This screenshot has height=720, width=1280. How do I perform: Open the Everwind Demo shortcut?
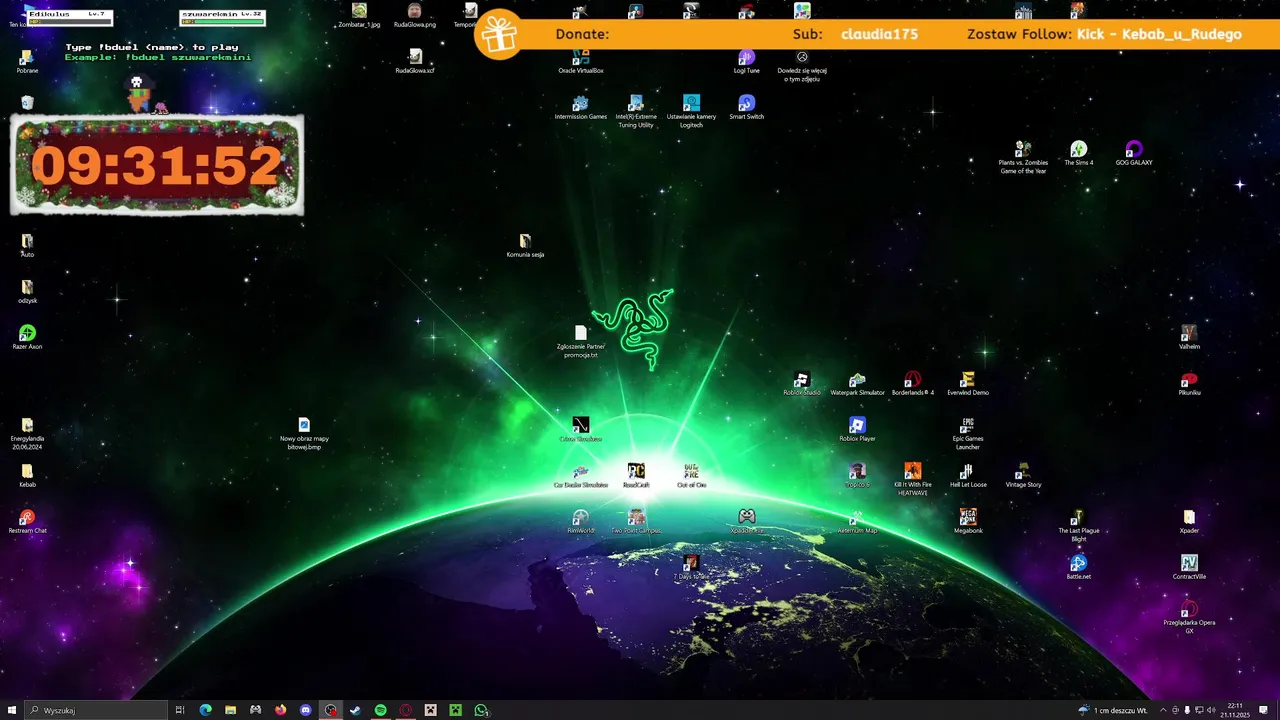(967, 383)
